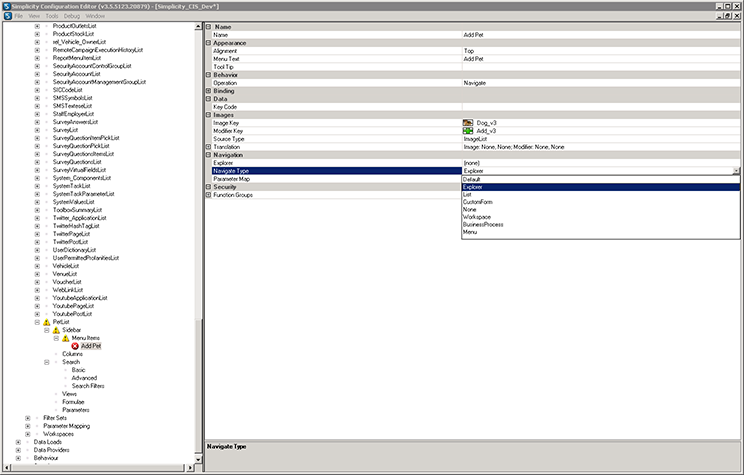Click the Dog_v3 image key icon
Image resolution: width=744 pixels, height=475 pixels.
tap(467, 122)
